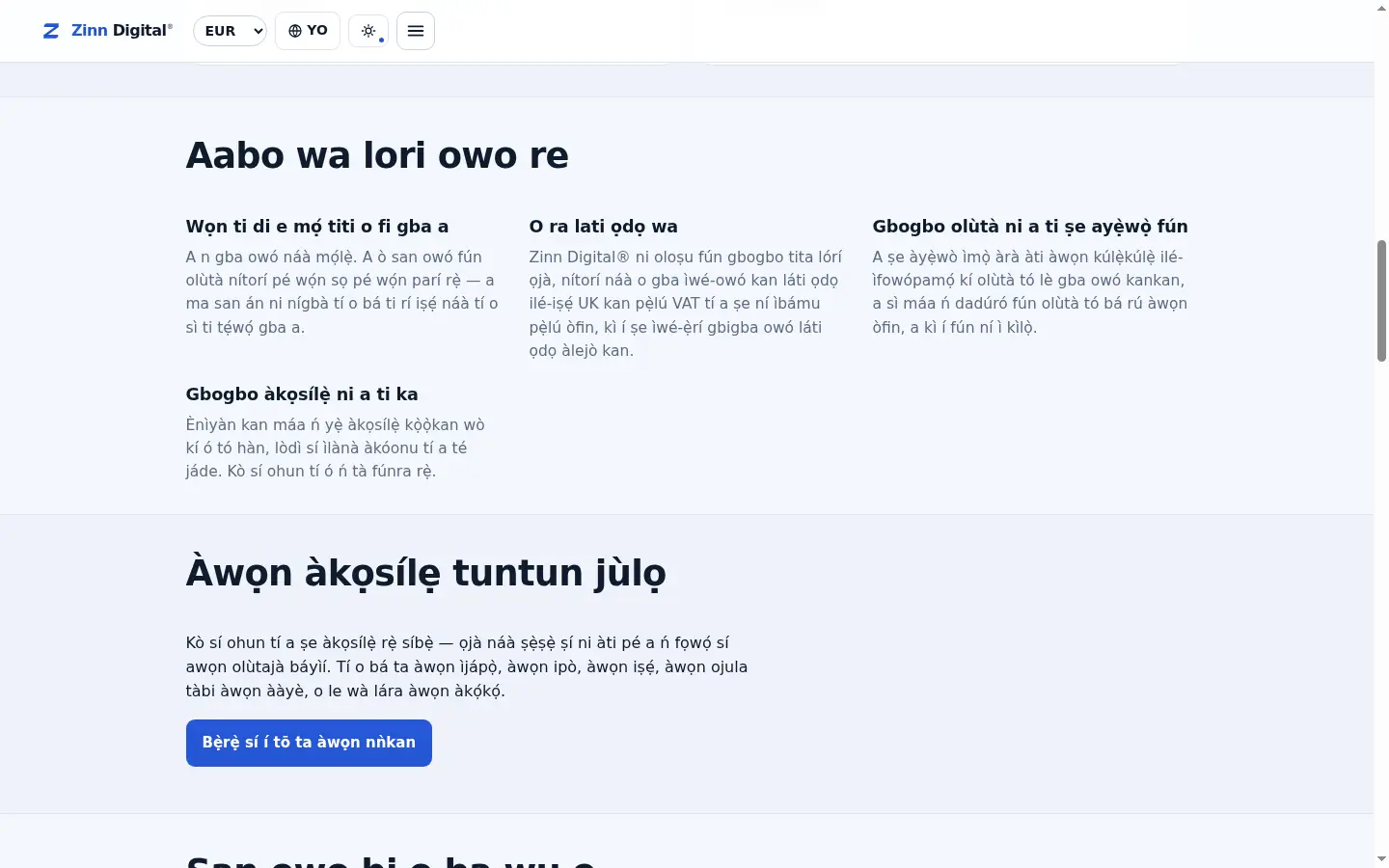Click the paragraph starting 'Ènìyàn kan máa ń yẹ̀'
Screen dimensions: 1389x868
336,448
